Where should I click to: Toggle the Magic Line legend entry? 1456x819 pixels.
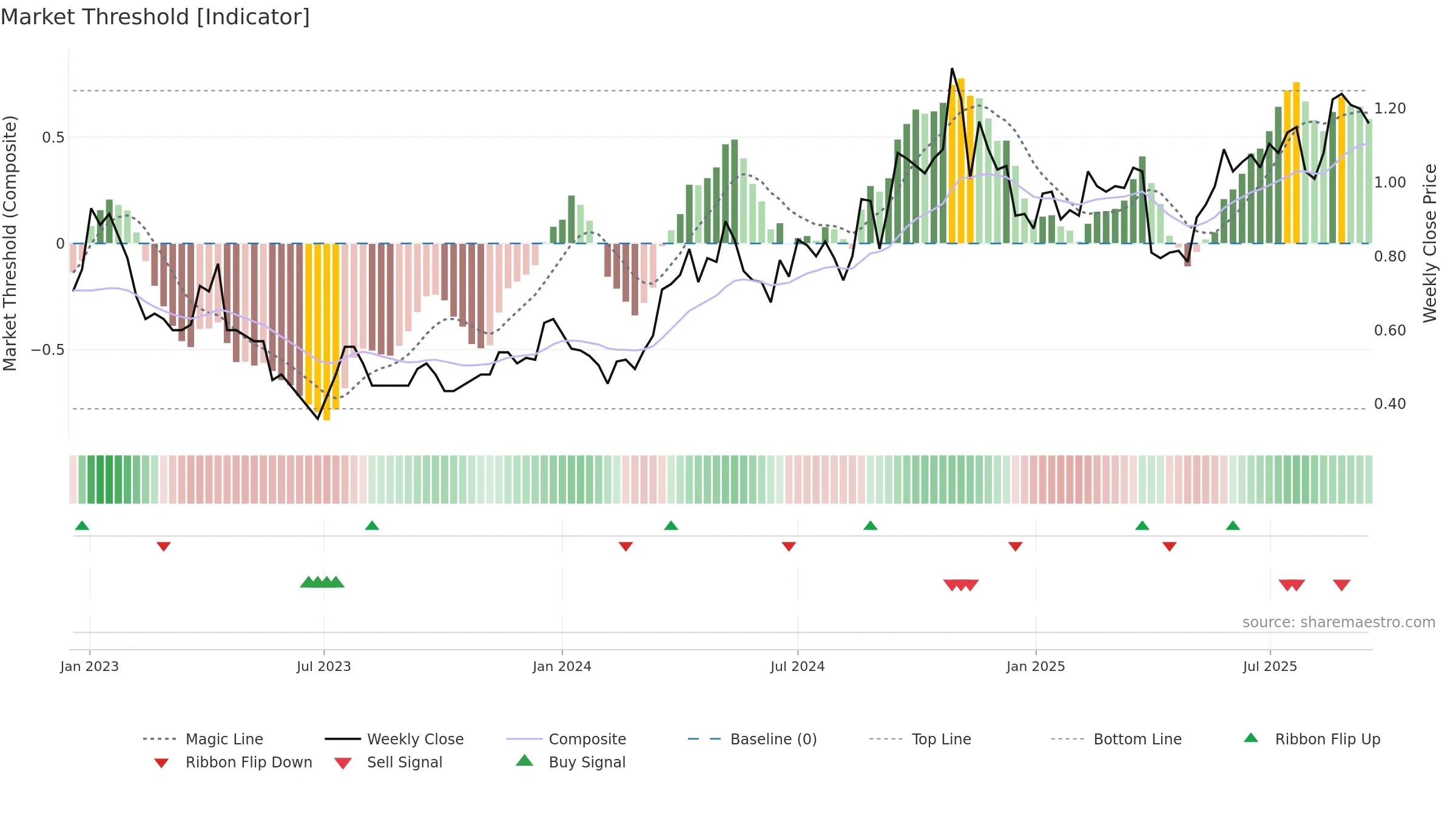pyautogui.click(x=203, y=739)
